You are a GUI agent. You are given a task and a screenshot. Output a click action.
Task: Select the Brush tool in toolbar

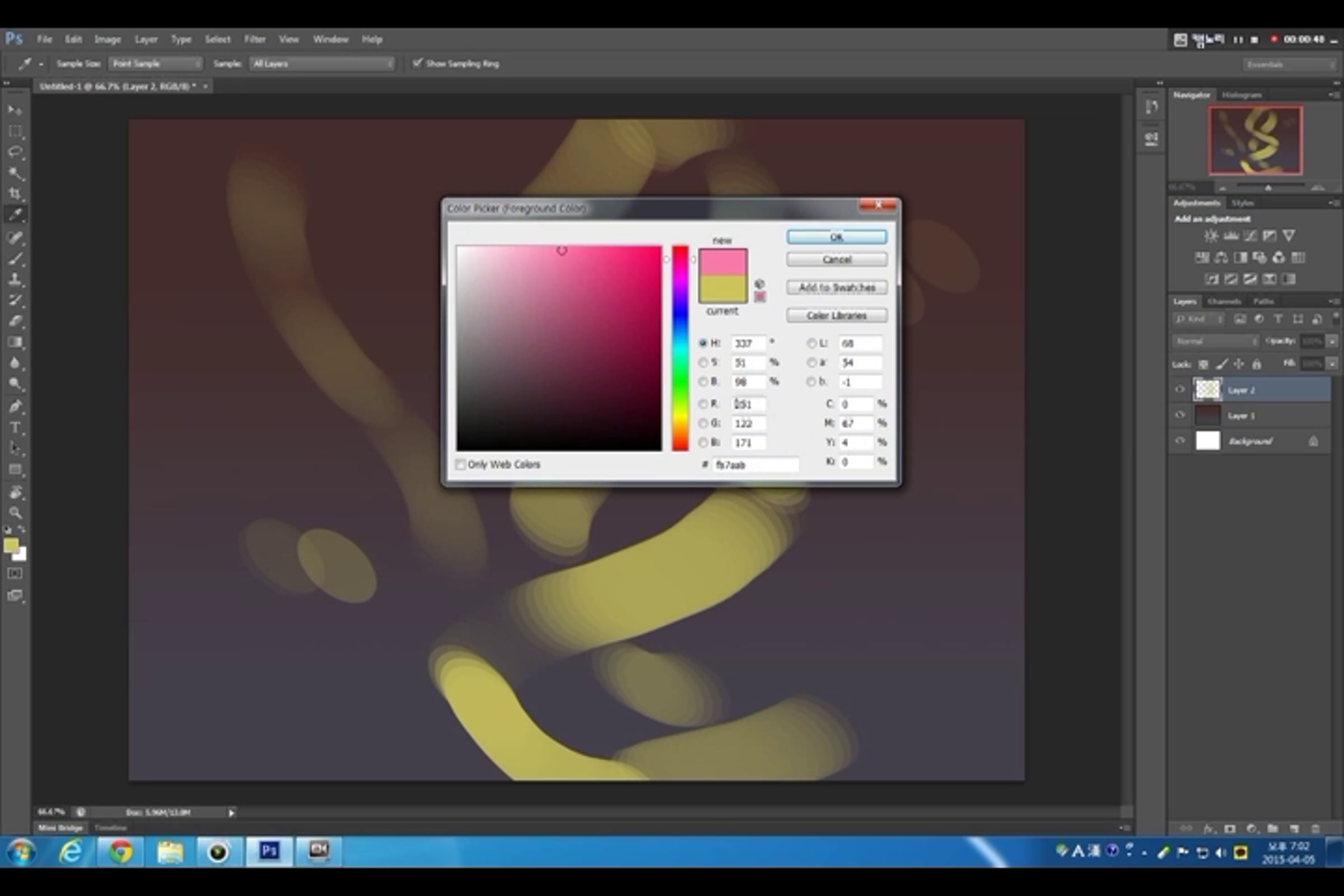[16, 259]
